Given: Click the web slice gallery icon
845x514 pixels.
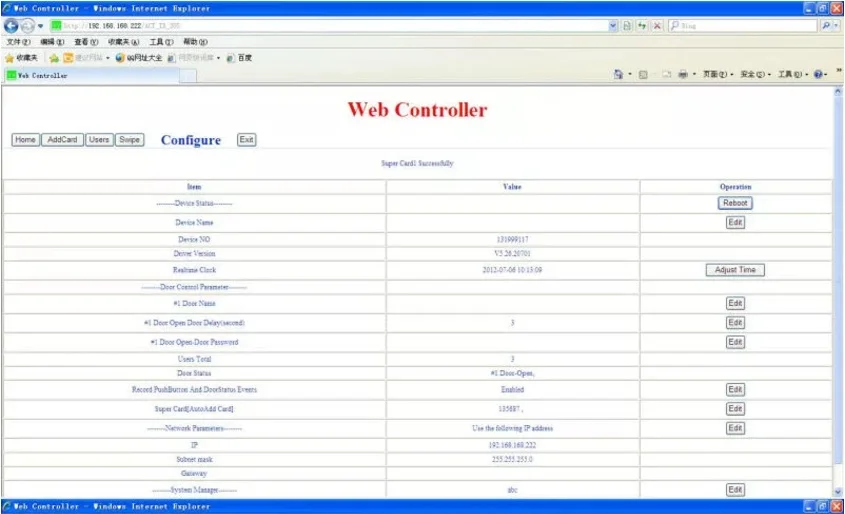Looking at the screenshot, I should coord(171,58).
